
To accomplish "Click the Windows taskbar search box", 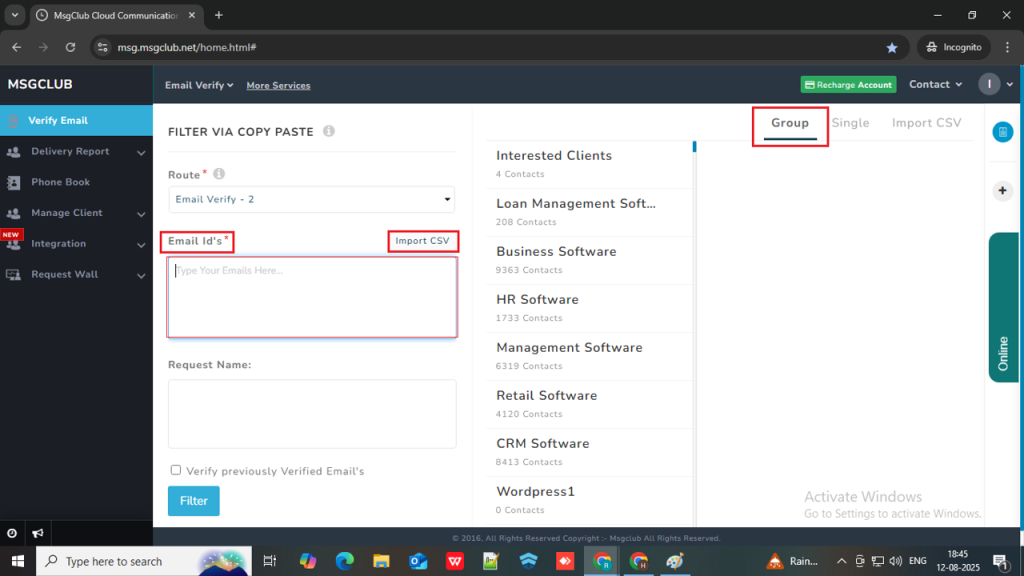I will (x=144, y=561).
